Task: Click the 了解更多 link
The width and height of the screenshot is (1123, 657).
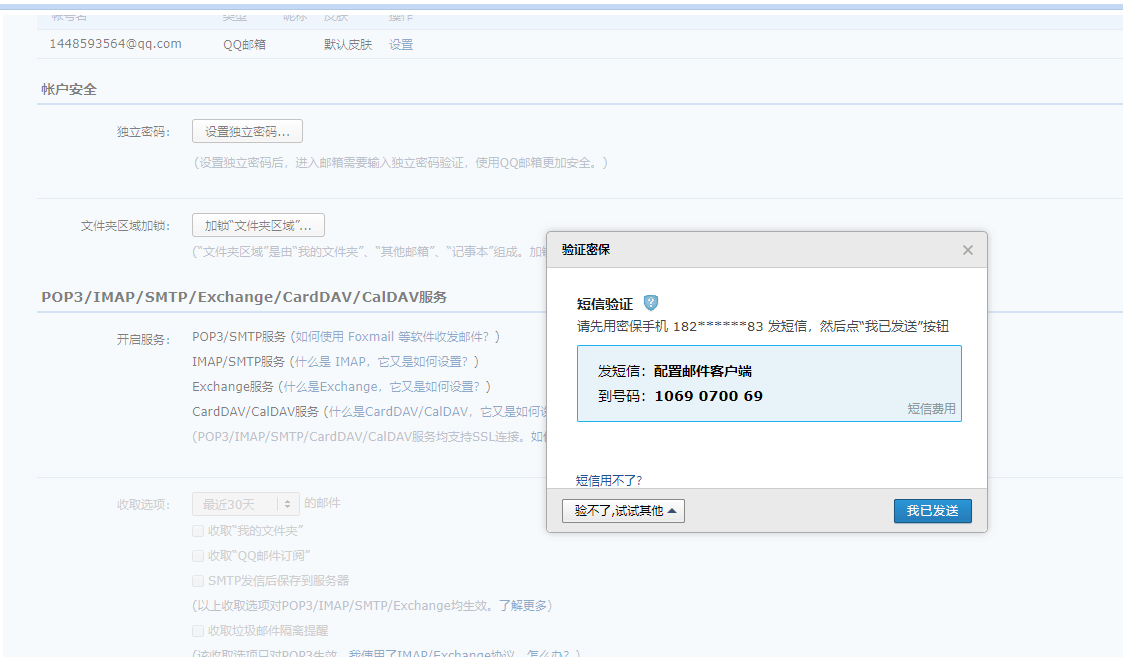Action: (x=524, y=605)
